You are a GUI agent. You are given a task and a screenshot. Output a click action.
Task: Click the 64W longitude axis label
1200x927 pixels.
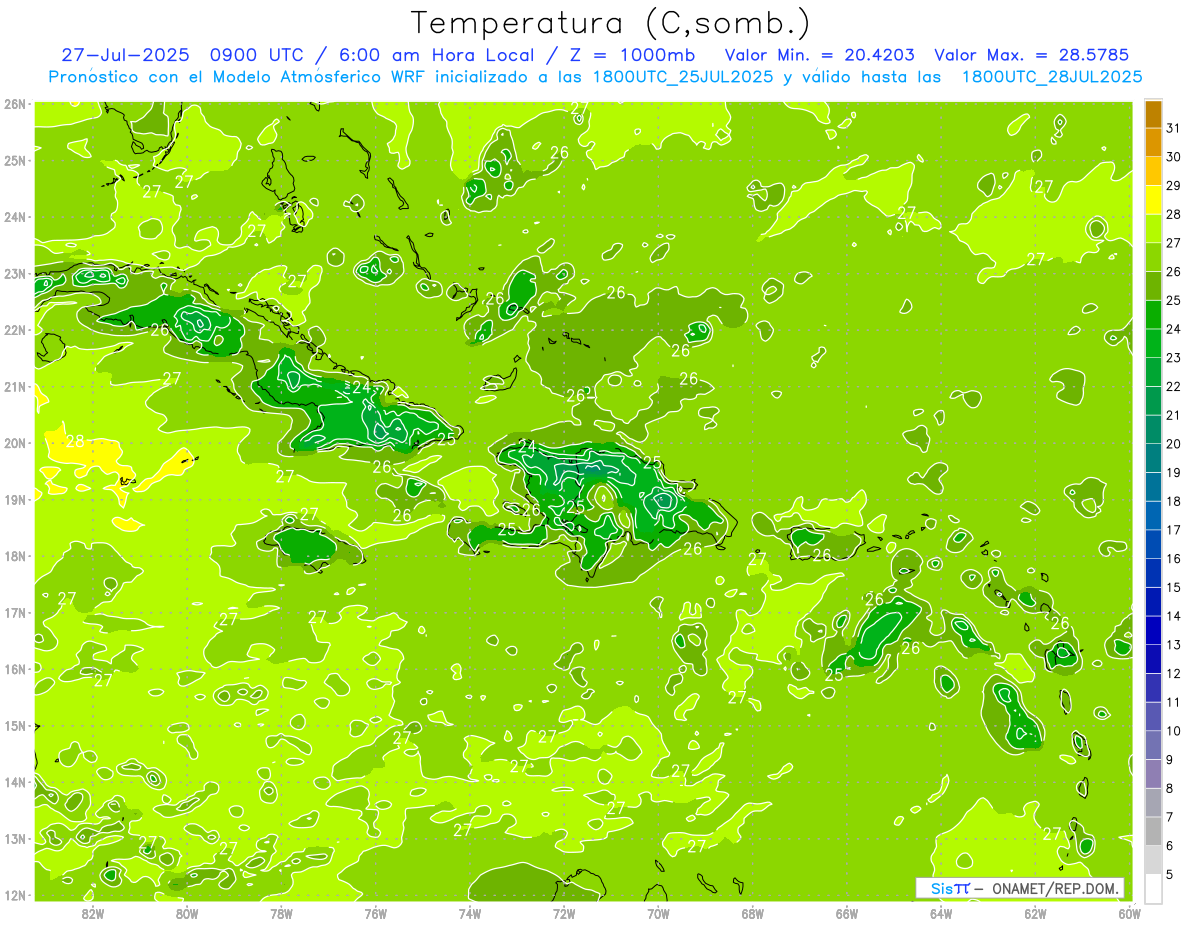tap(941, 913)
